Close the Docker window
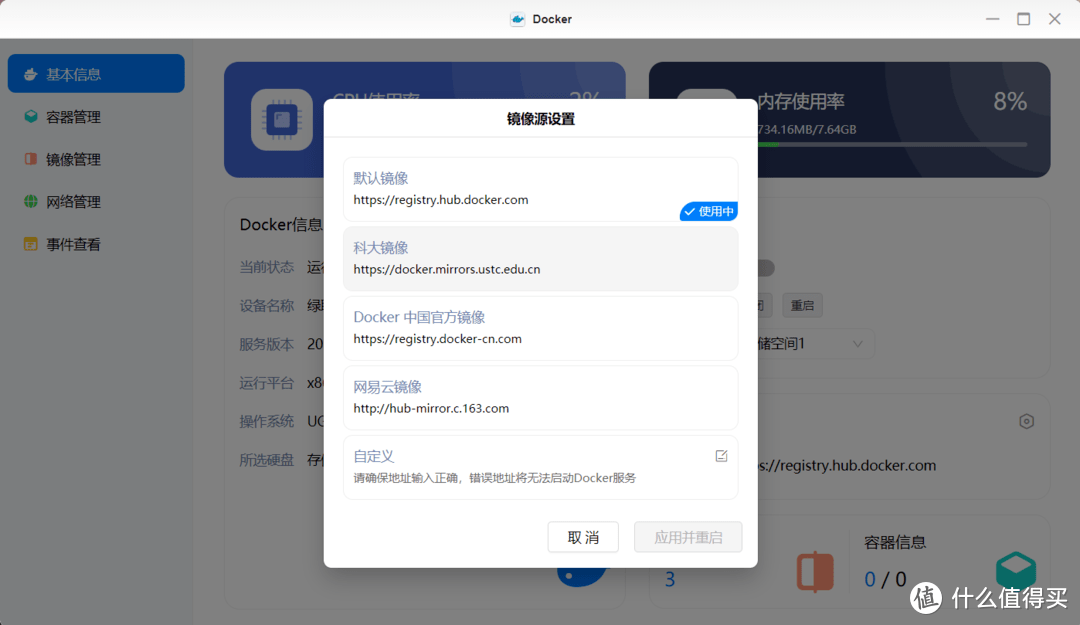Viewport: 1080px width, 625px height. pyautogui.click(x=1055, y=19)
